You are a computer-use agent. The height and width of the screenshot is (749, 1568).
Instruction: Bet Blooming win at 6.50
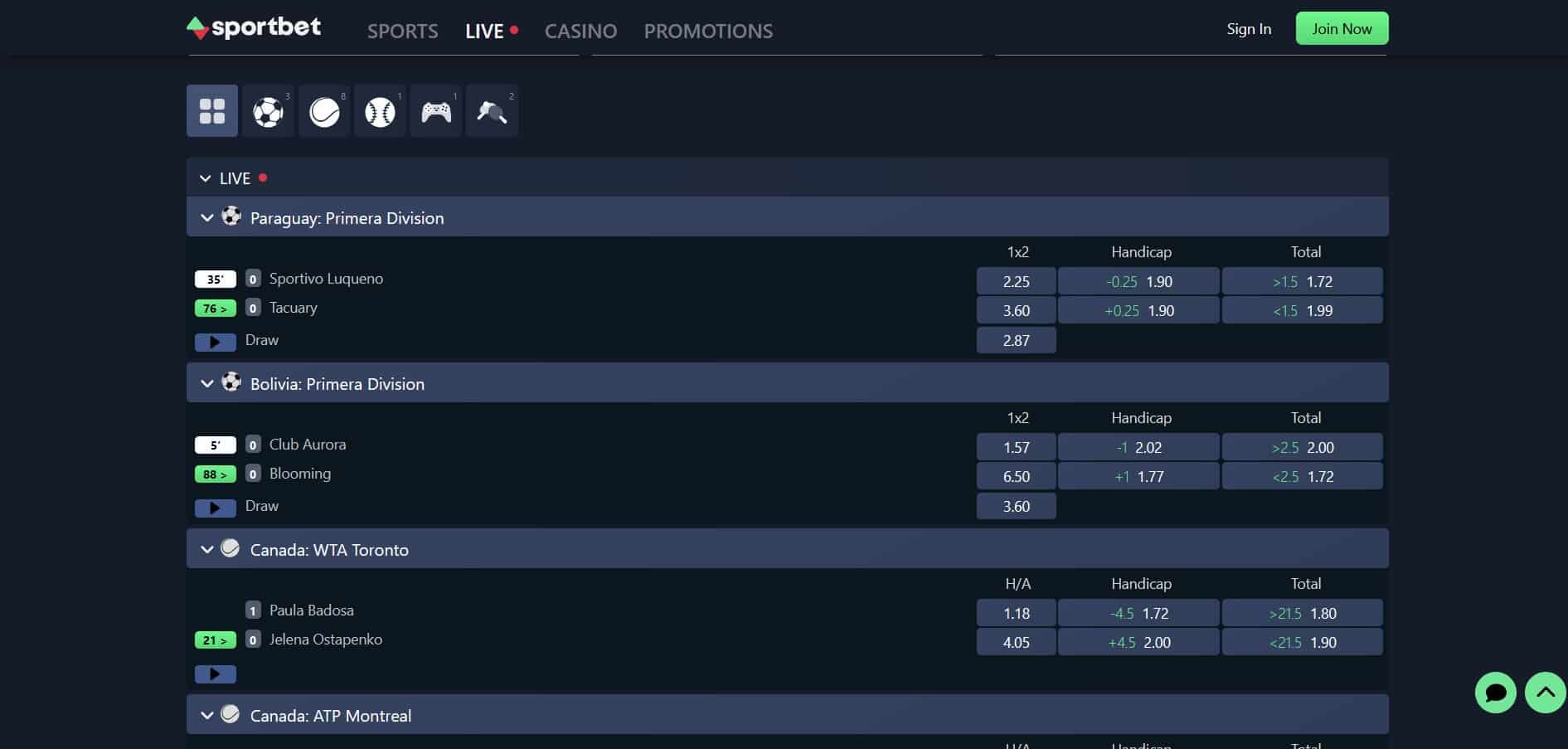pos(1017,476)
